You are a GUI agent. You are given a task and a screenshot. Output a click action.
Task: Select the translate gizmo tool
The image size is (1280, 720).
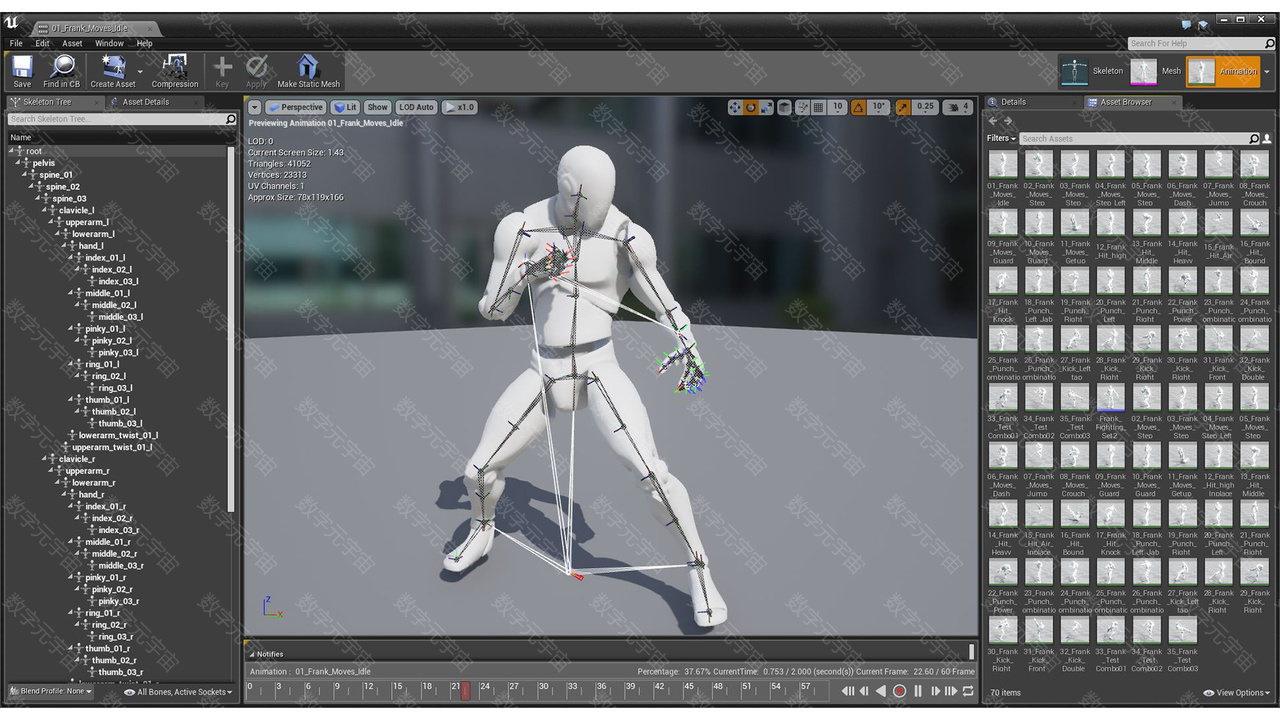(735, 107)
